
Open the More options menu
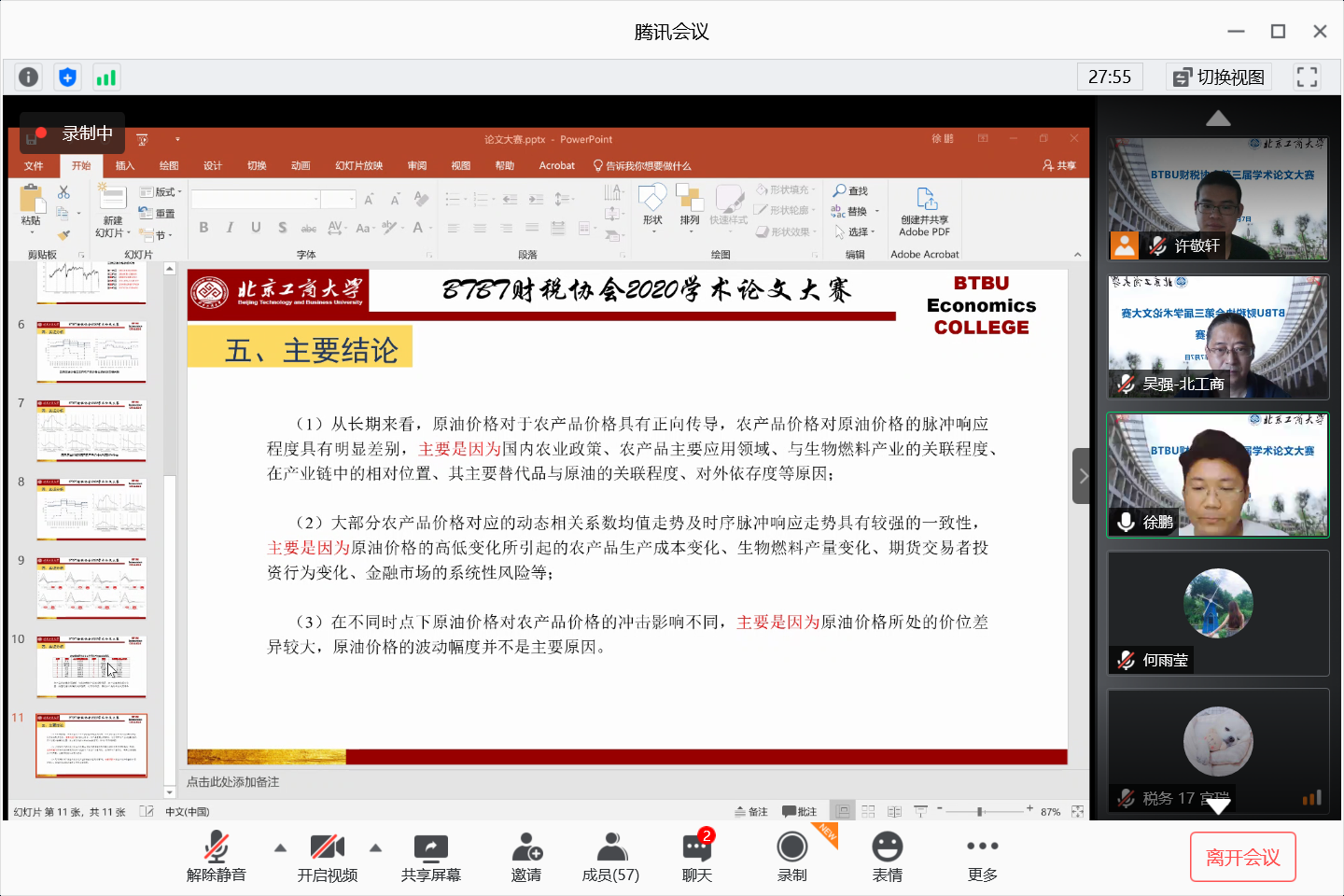coord(982,856)
